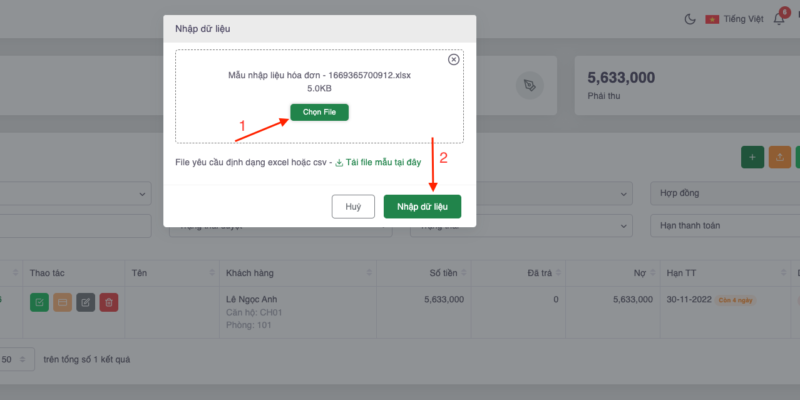800x400 pixels.
Task: Click the red trash delete icon
Action: click(x=109, y=302)
